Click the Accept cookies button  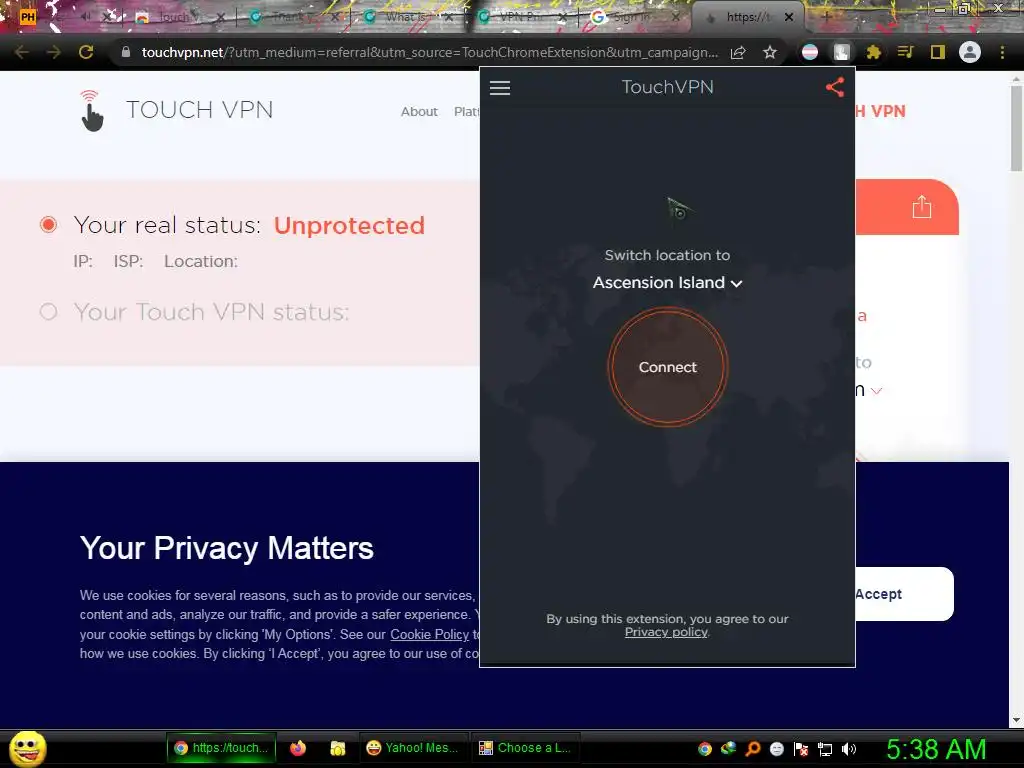[904, 594]
